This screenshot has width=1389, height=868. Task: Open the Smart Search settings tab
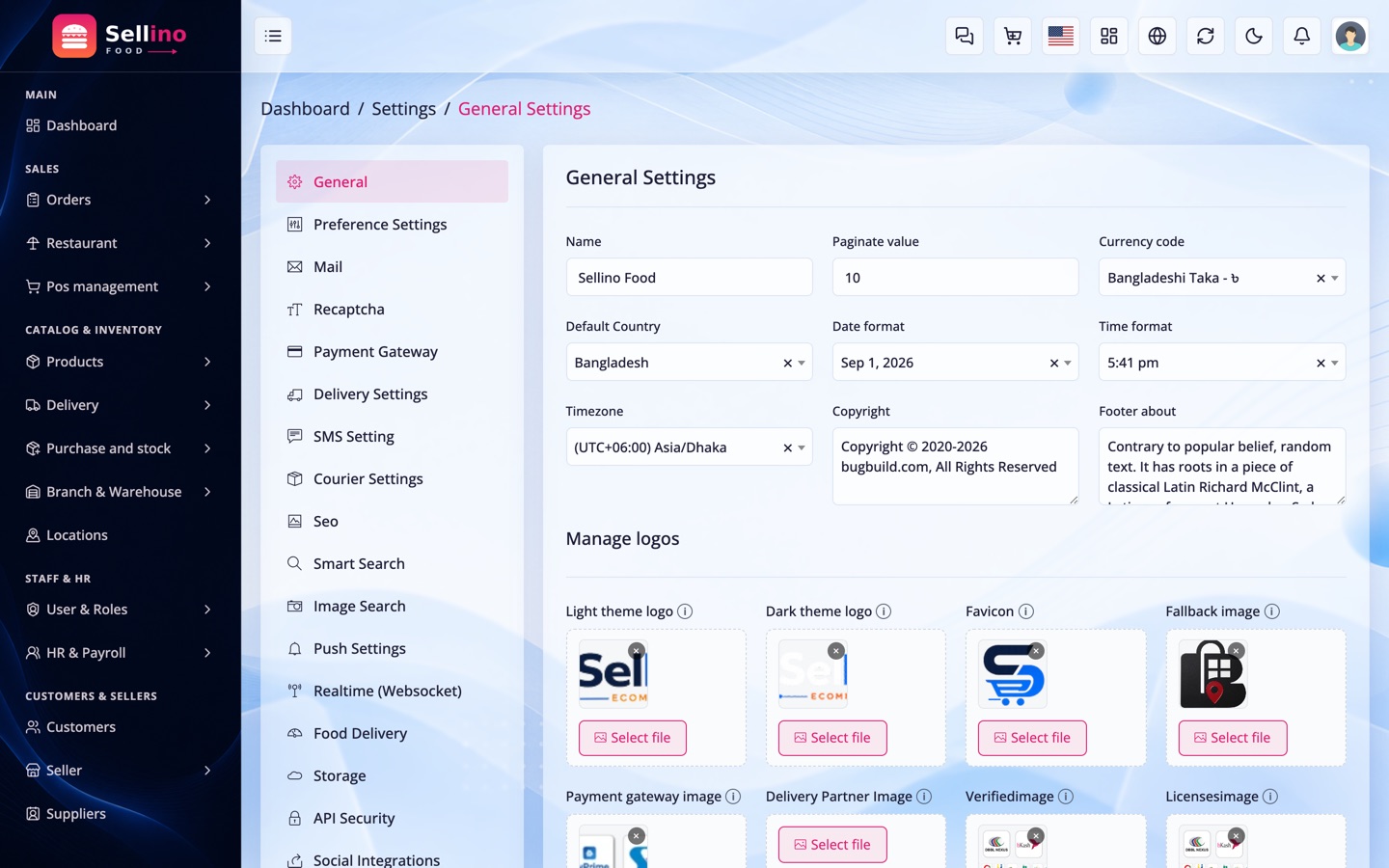[x=392, y=563]
